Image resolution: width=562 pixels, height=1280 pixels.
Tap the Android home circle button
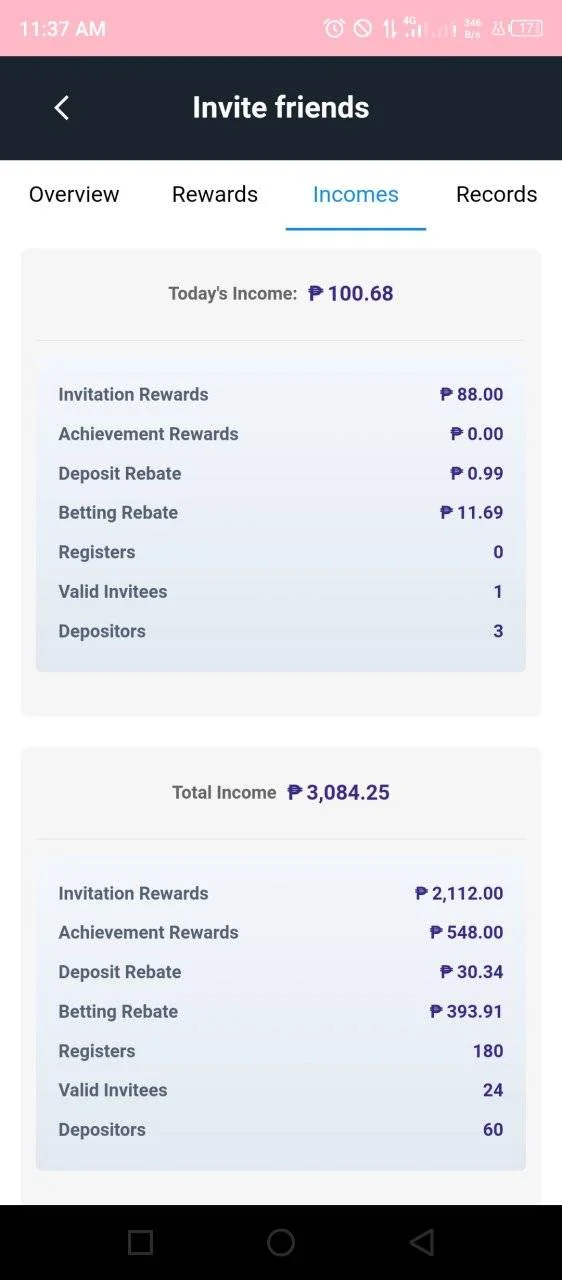(281, 1242)
